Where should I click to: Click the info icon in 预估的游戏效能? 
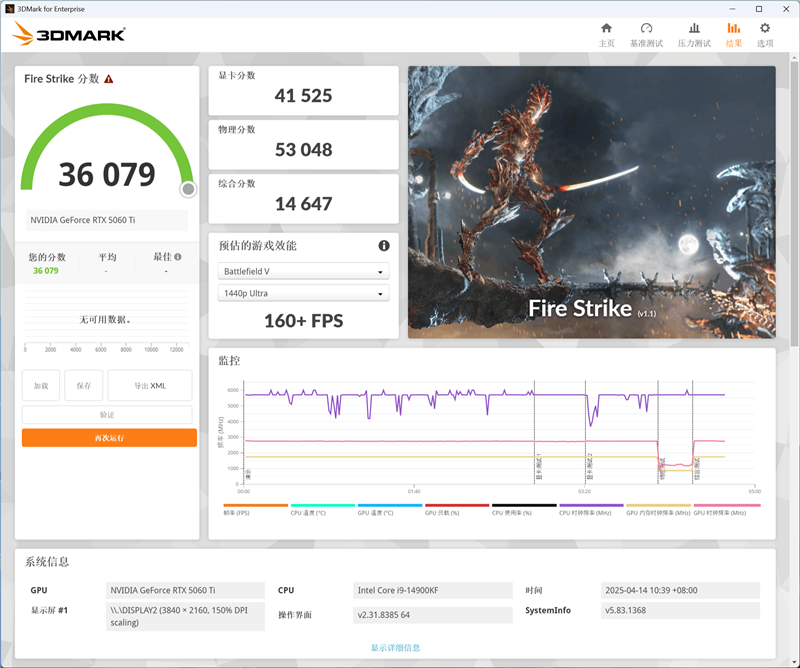click(x=383, y=246)
